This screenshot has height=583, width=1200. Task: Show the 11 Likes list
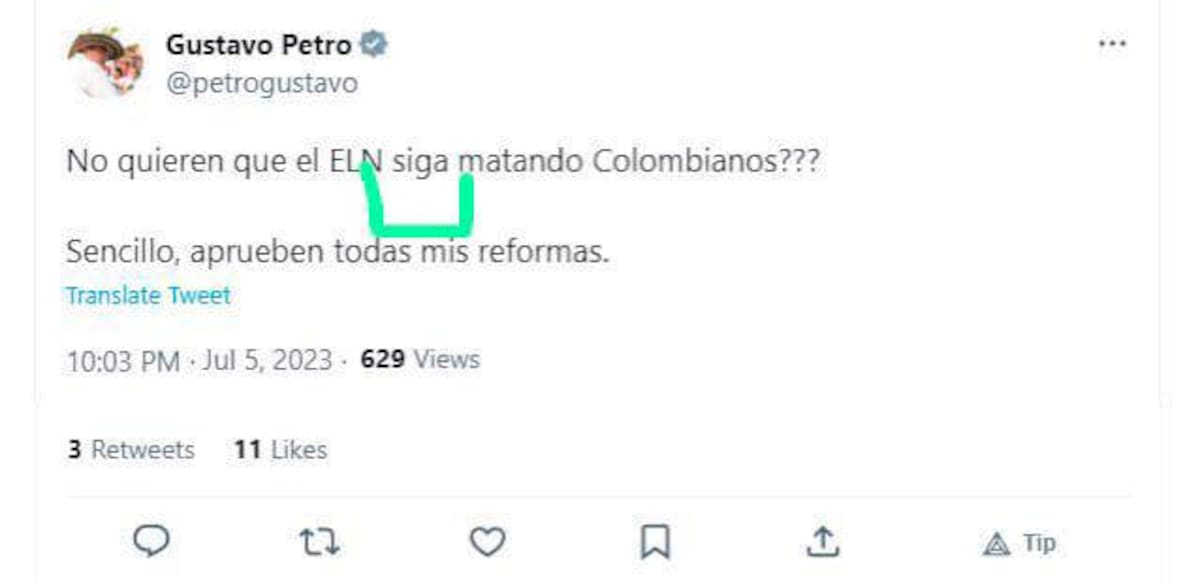[x=280, y=450]
